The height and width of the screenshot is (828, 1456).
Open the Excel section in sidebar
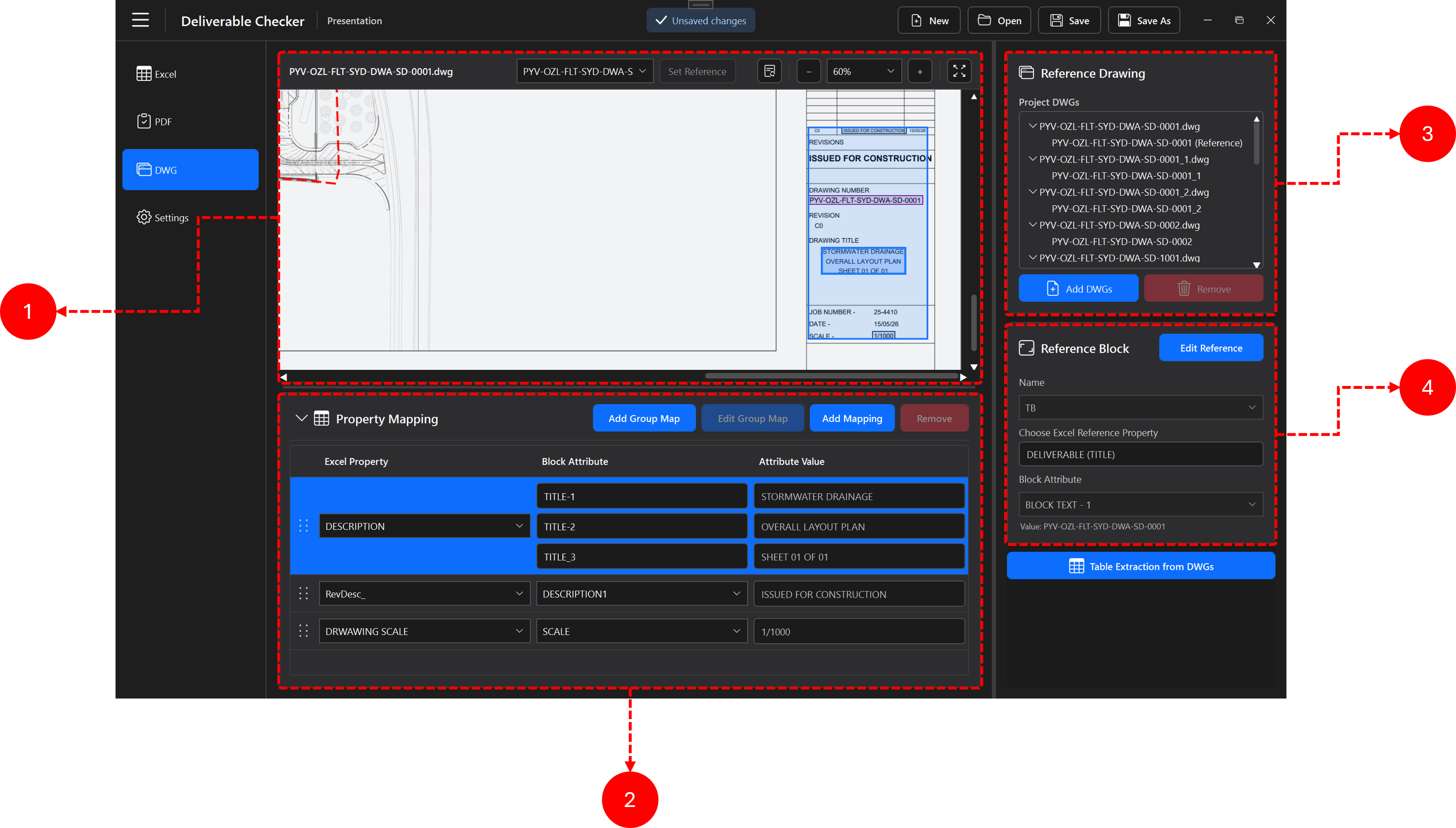[x=190, y=74]
